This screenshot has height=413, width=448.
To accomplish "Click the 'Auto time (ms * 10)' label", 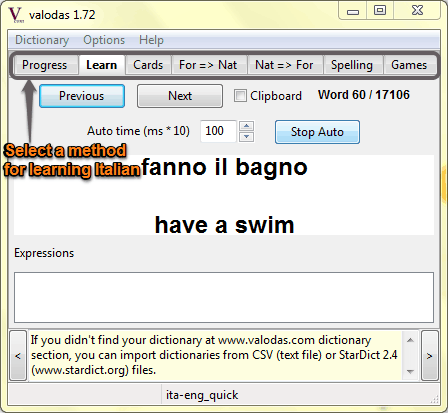I will pos(138,131).
